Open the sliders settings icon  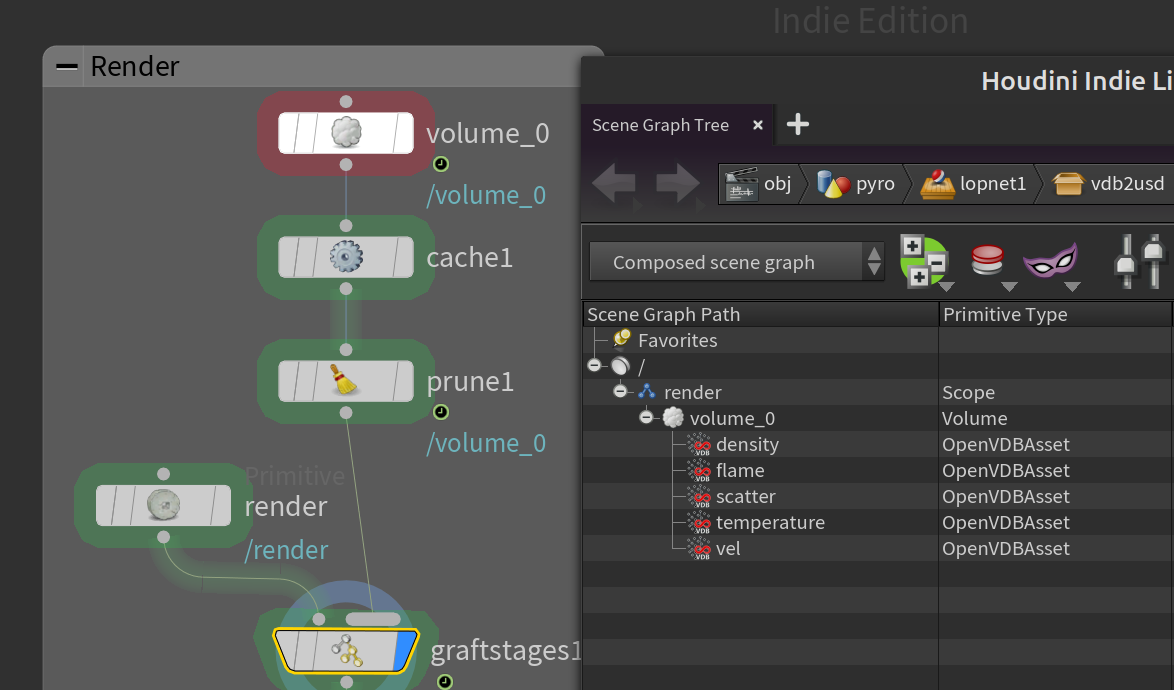tap(1139, 261)
